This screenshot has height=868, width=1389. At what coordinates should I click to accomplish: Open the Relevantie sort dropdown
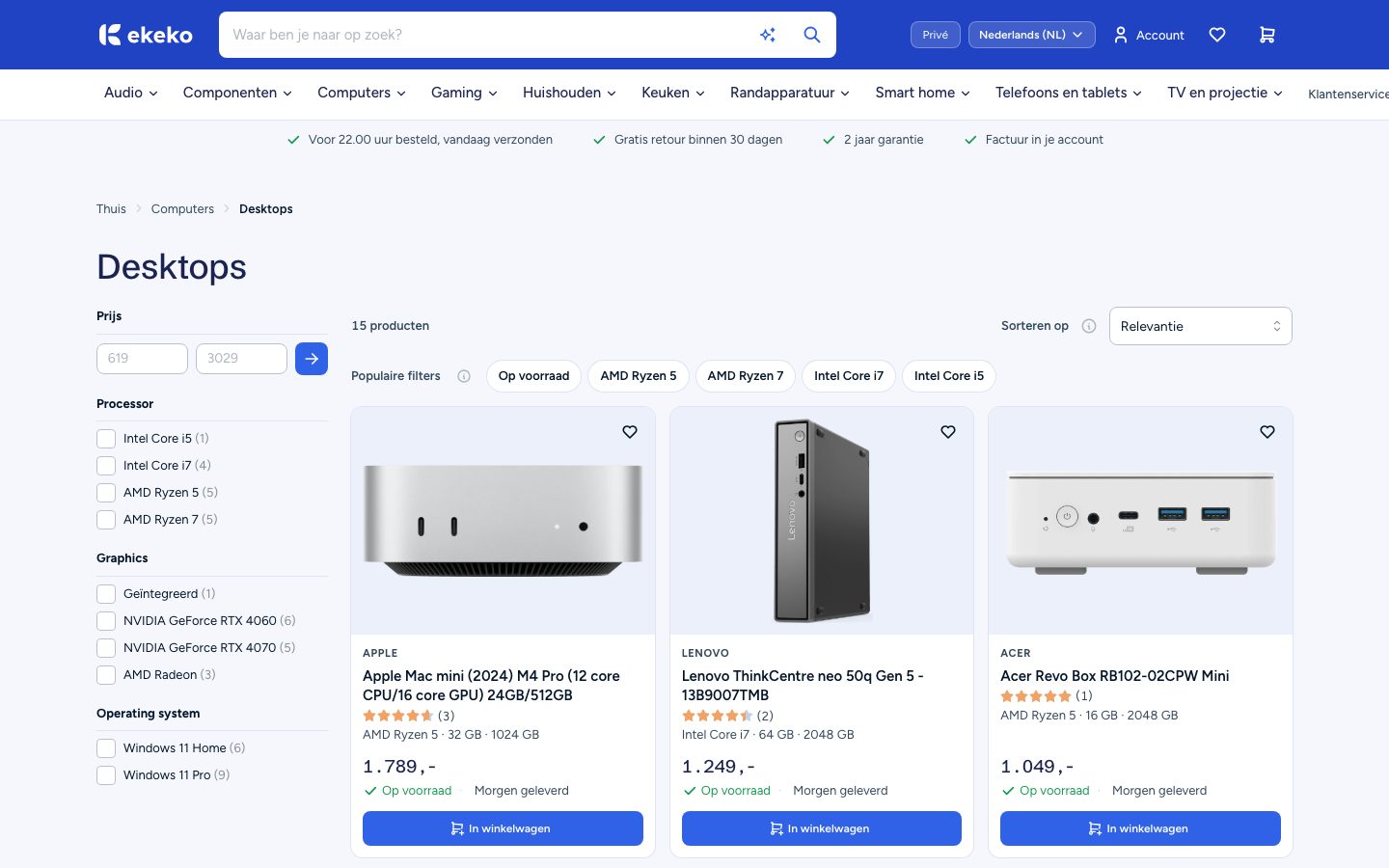pyautogui.click(x=1201, y=326)
